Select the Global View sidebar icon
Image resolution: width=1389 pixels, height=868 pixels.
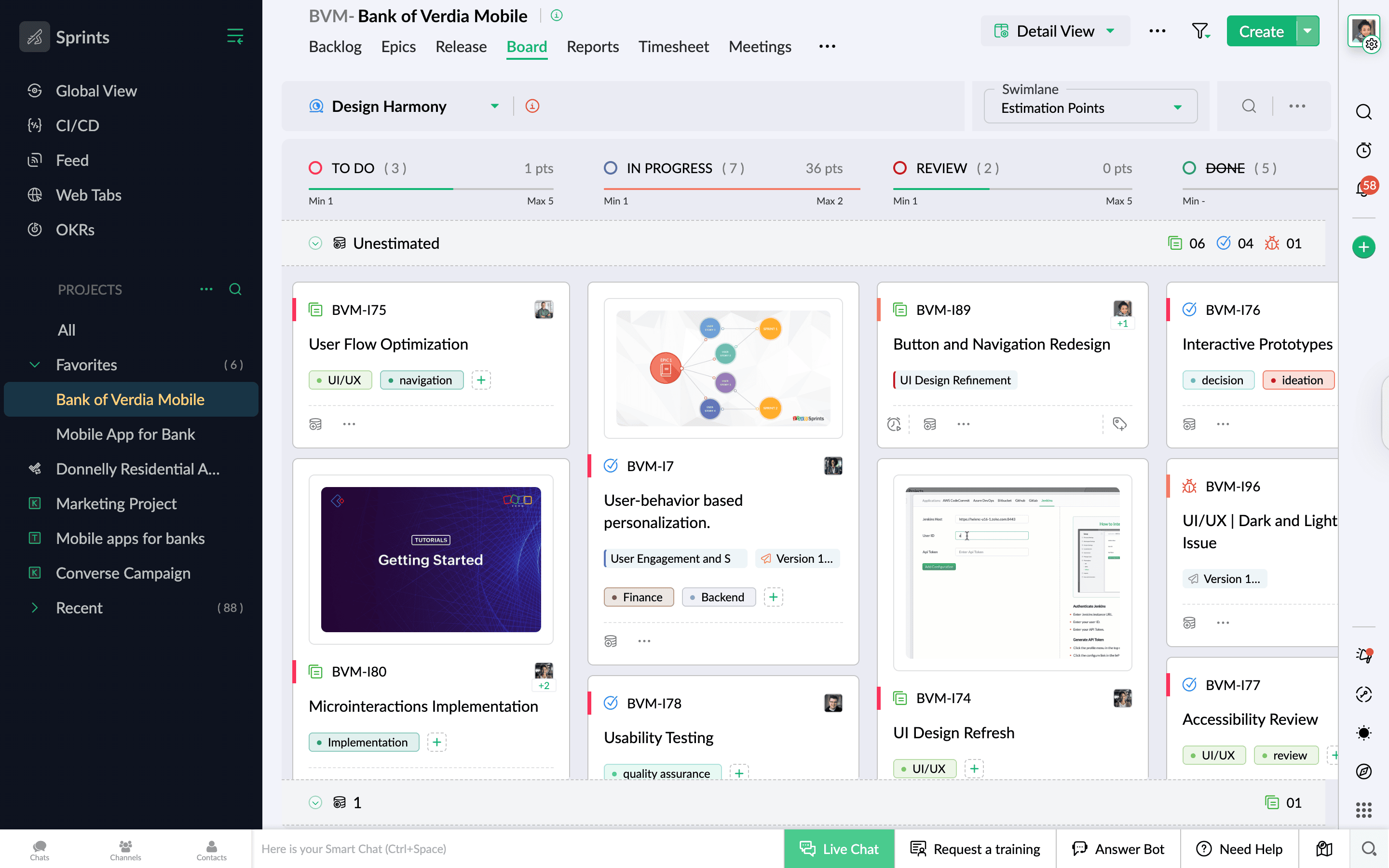click(x=34, y=91)
